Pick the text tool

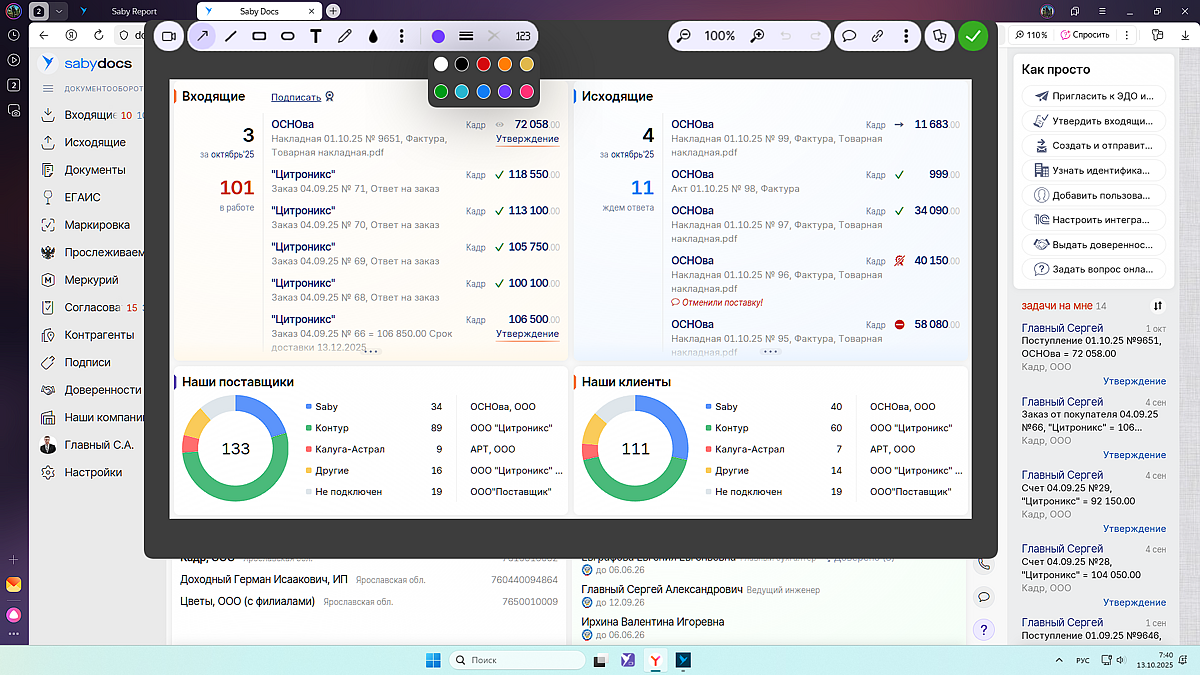(x=316, y=36)
